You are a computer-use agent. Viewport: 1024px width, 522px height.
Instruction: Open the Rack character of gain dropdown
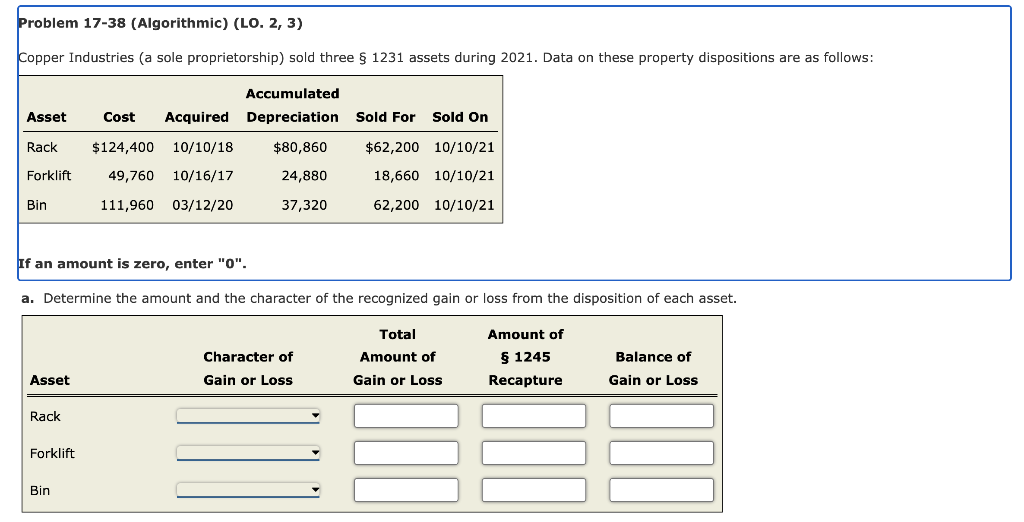(x=248, y=416)
